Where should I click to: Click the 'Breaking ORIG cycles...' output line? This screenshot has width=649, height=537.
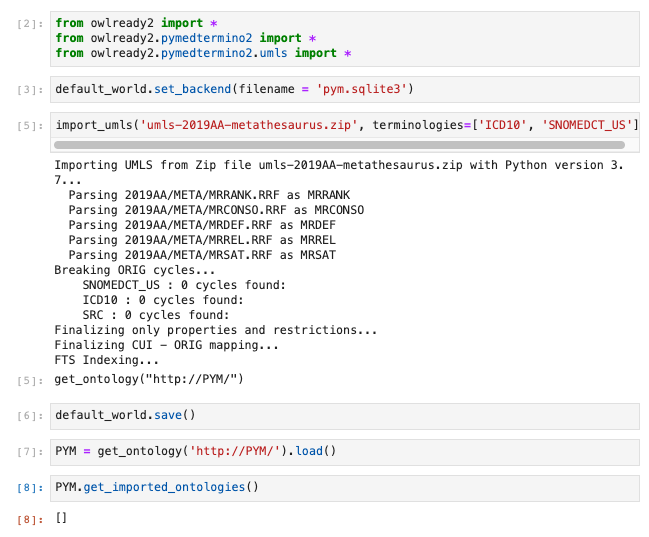[x=138, y=270]
